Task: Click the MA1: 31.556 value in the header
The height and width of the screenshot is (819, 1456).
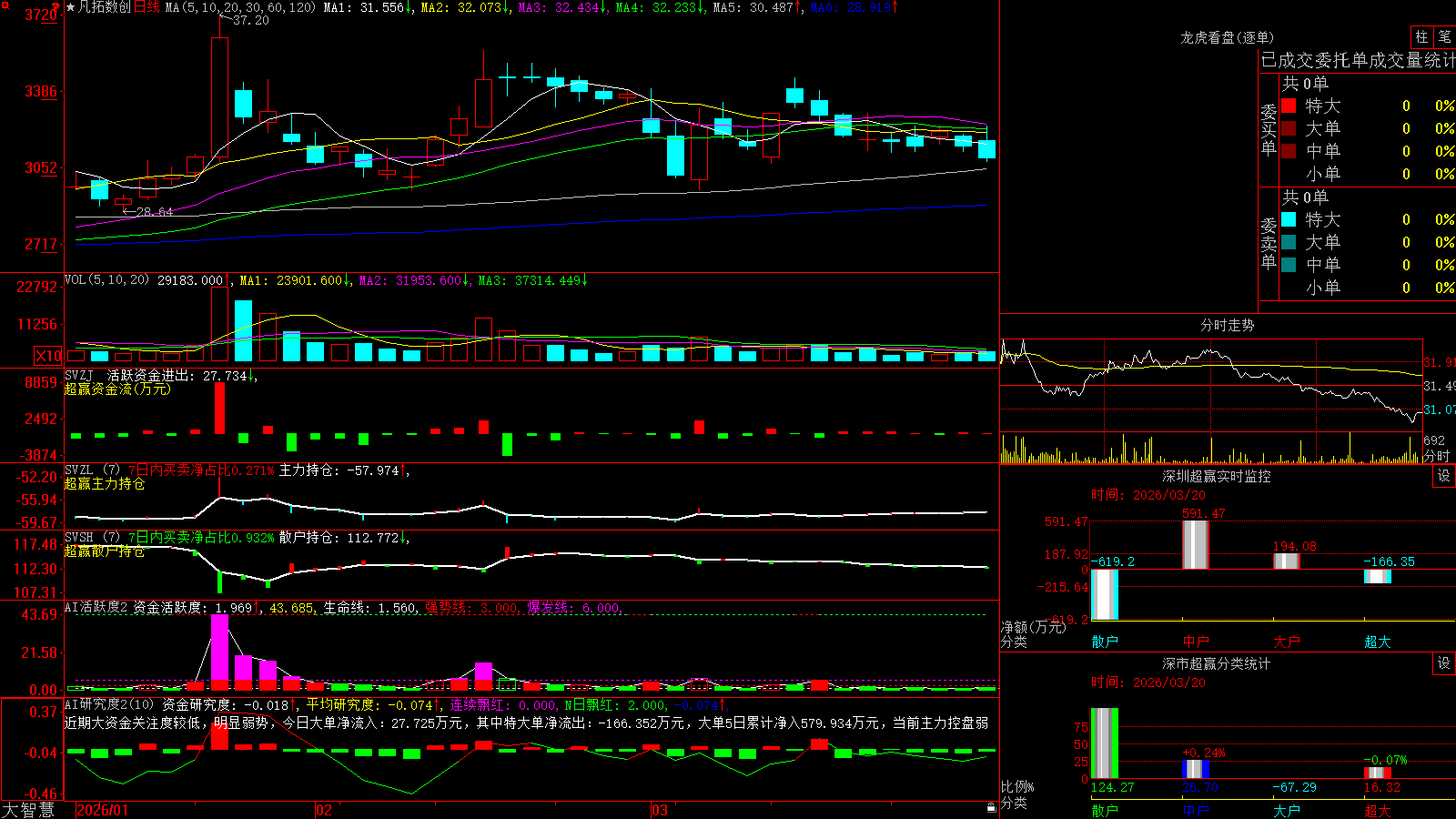Action: [363, 7]
